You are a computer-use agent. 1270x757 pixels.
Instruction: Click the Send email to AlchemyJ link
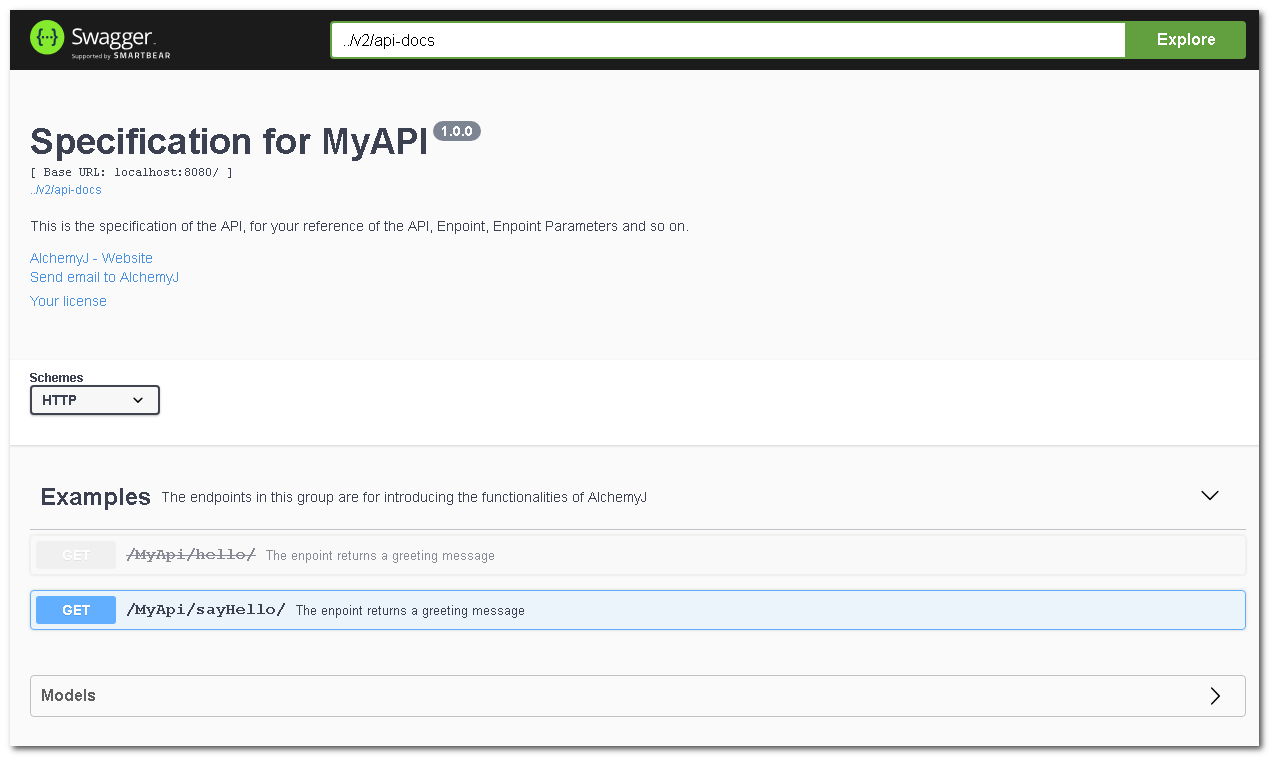pos(104,277)
